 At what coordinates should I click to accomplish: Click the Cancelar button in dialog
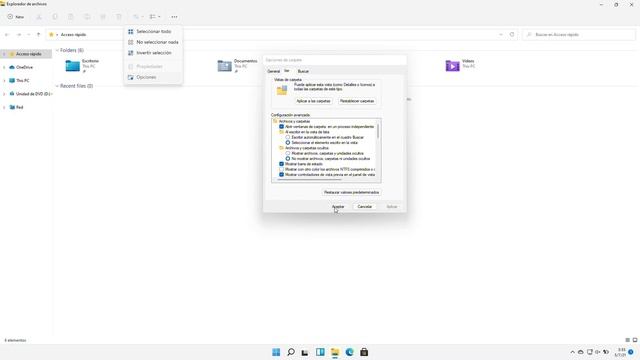coord(364,207)
